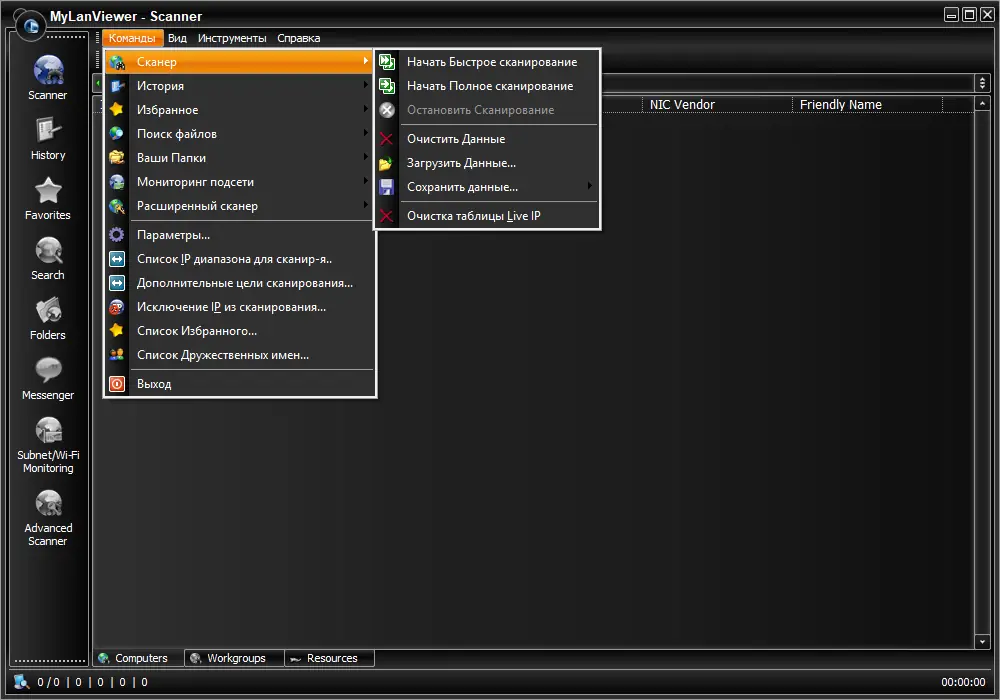This screenshot has width=1000, height=700.
Task: Open the Folders sidebar icon
Action: pos(48,310)
